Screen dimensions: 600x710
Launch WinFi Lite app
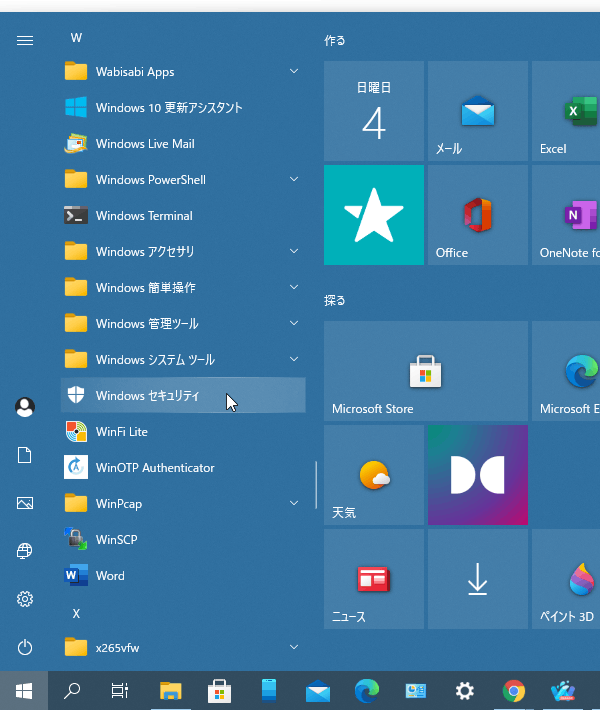(183, 432)
